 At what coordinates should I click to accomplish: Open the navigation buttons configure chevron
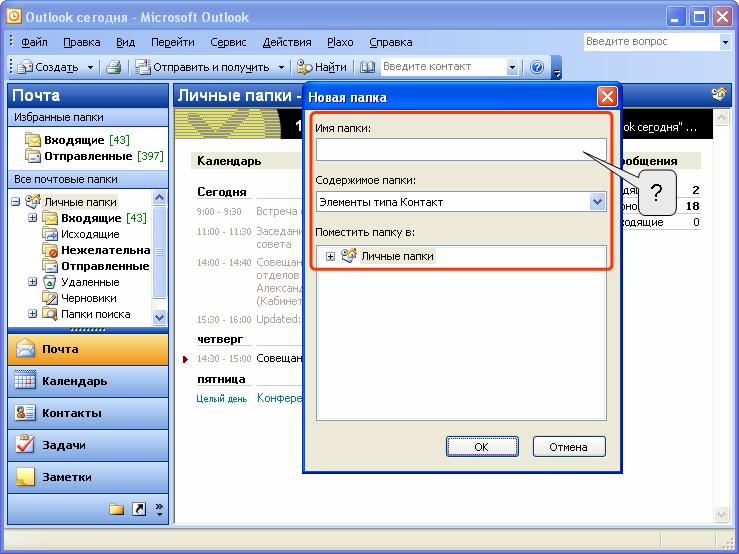click(159, 509)
